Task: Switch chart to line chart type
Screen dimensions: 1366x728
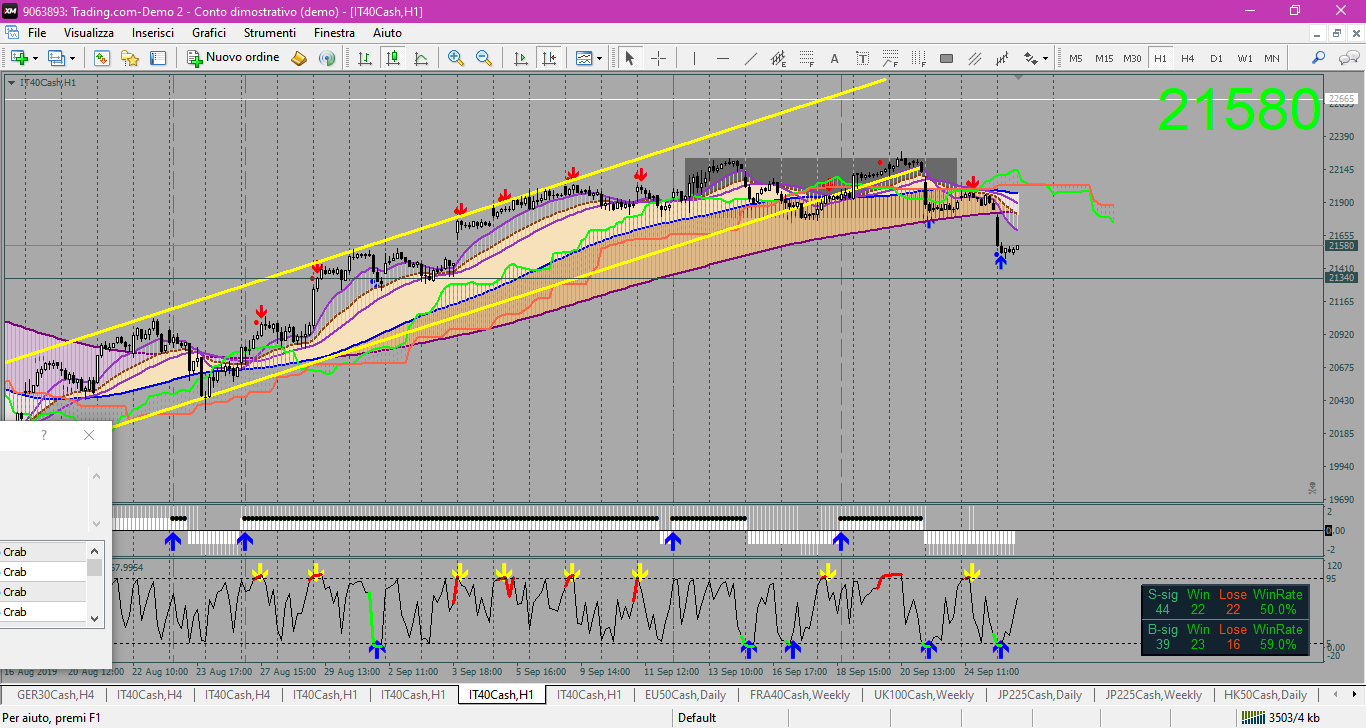Action: click(421, 58)
